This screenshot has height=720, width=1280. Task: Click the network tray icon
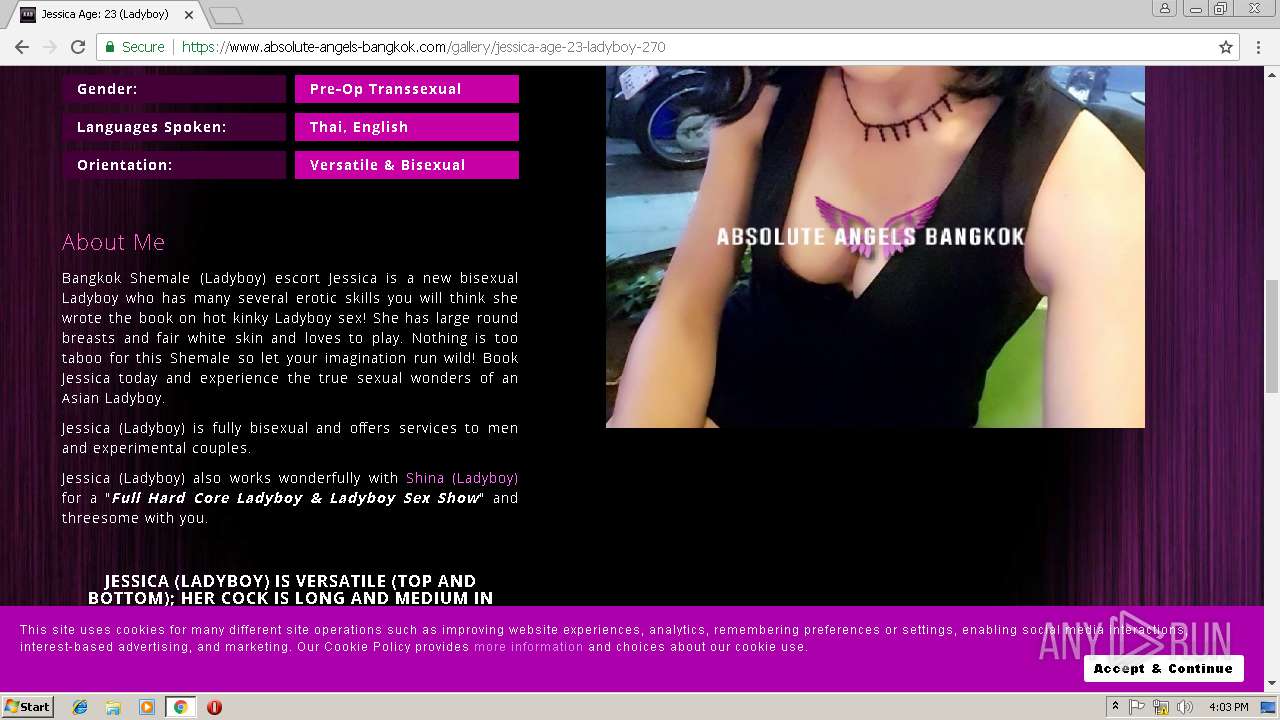pyautogui.click(x=1161, y=707)
